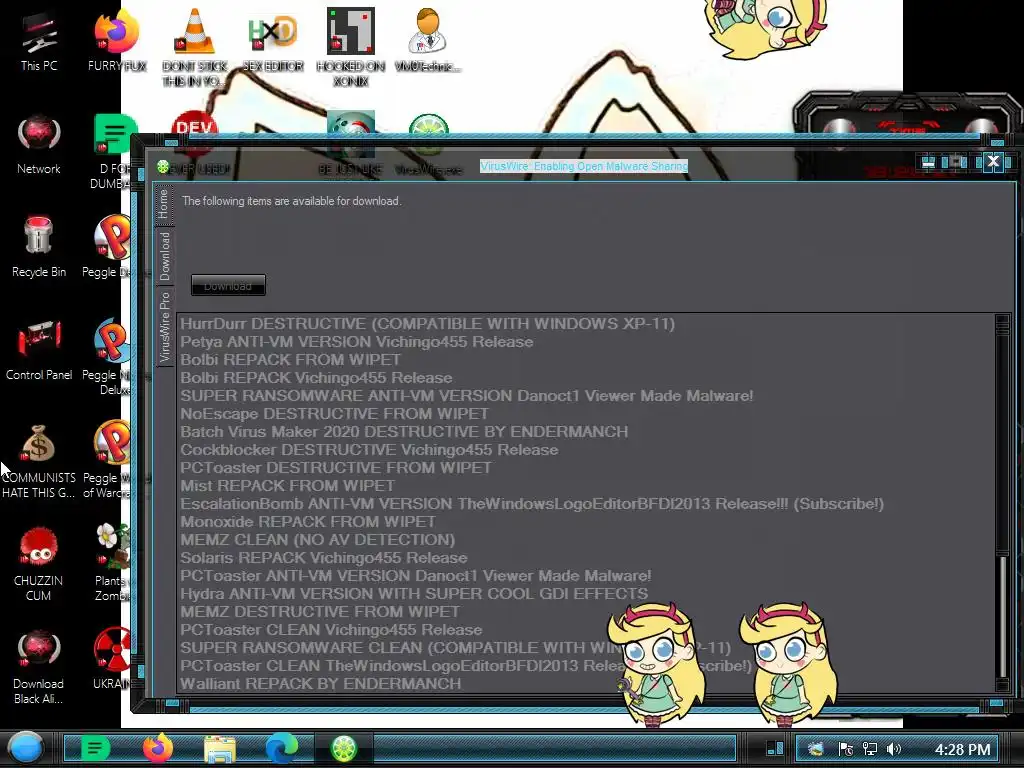
Task: Open the VirusWire Pro side tab
Action: point(165,327)
